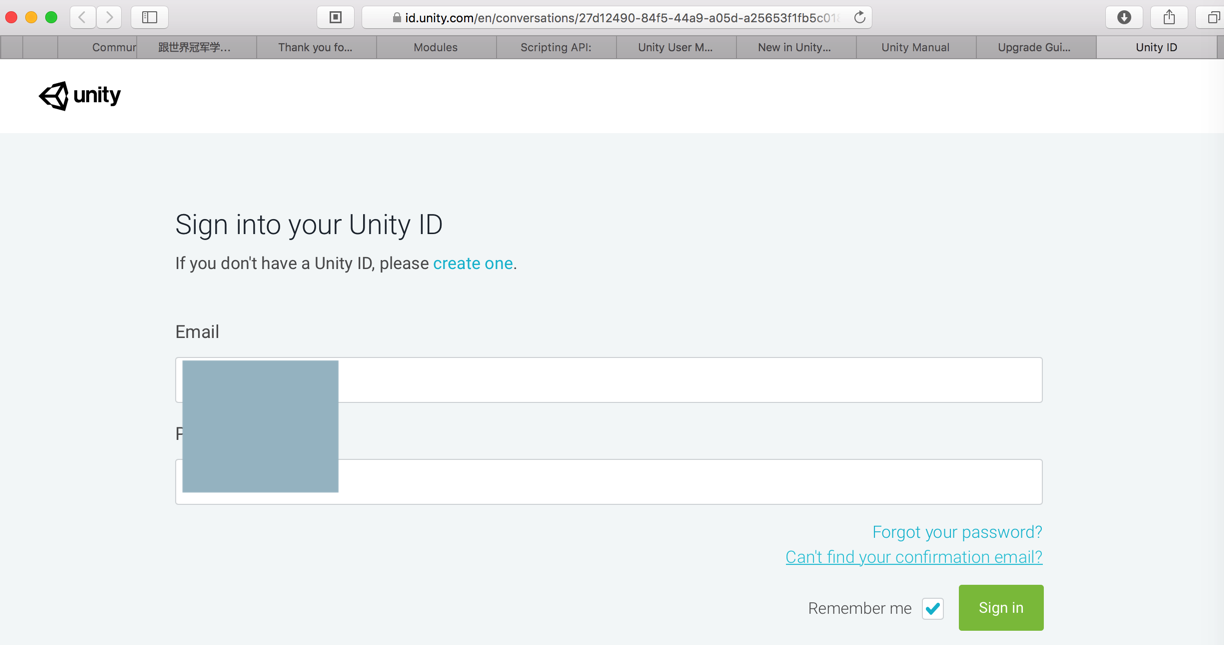Go forward with Safari forward arrow
Image resolution: width=1224 pixels, height=645 pixels.
tap(110, 17)
